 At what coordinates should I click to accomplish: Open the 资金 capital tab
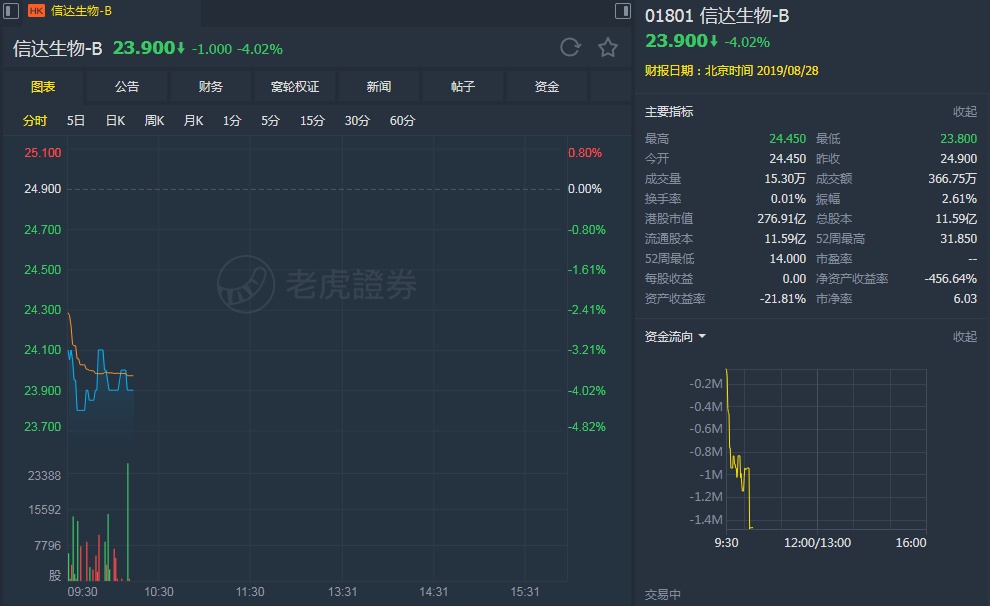coord(547,87)
